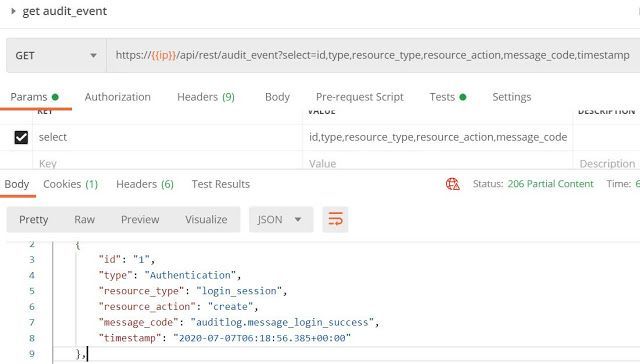
Task: Click line number 5 in gutter
Action: click(x=32, y=291)
